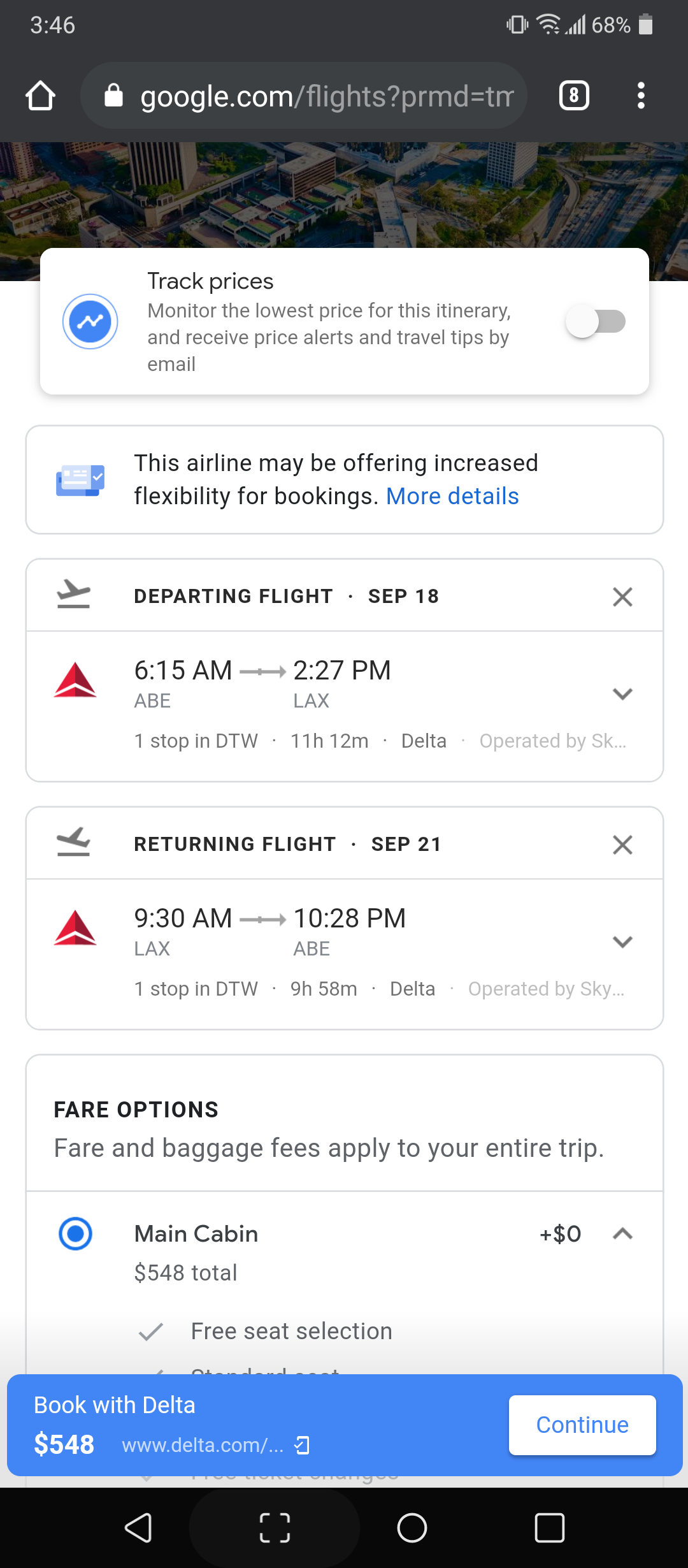Enable the Track prices switch
This screenshot has height=1568, width=688.
[596, 321]
